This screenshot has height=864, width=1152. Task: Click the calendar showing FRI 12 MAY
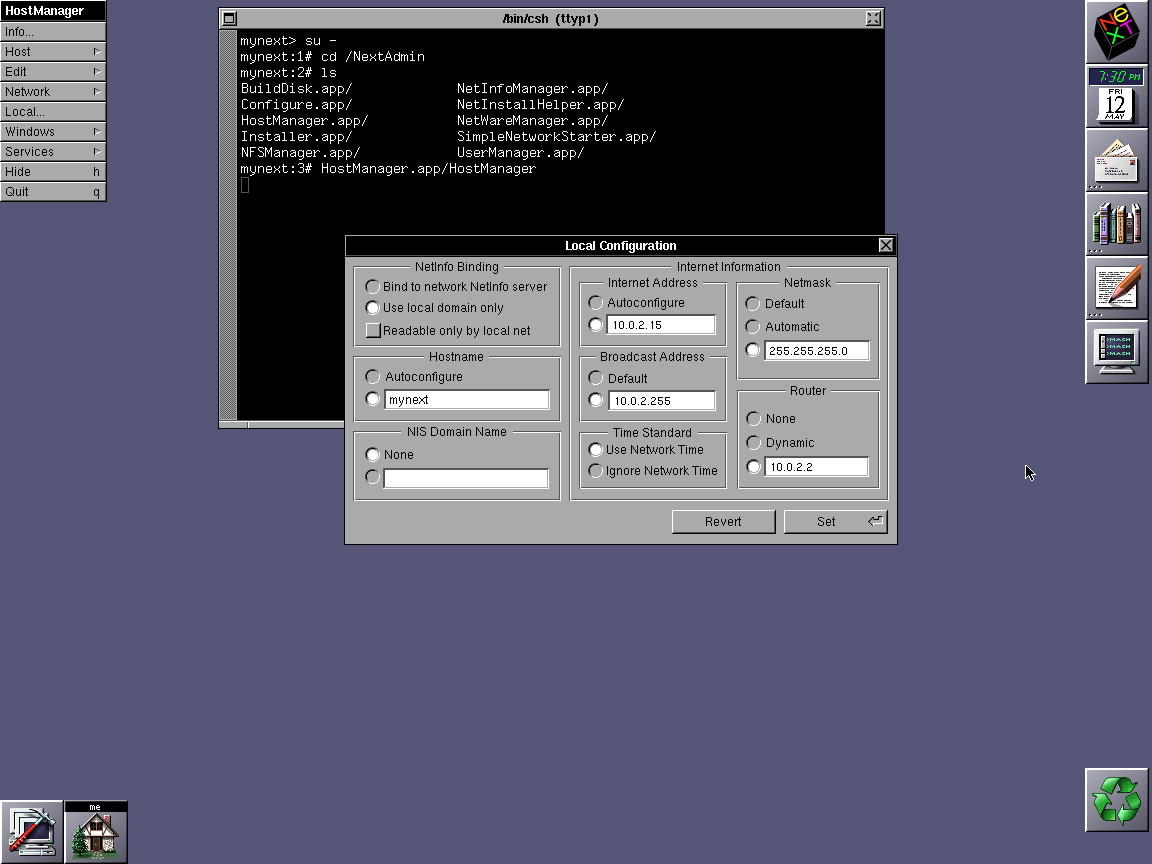[x=1116, y=103]
